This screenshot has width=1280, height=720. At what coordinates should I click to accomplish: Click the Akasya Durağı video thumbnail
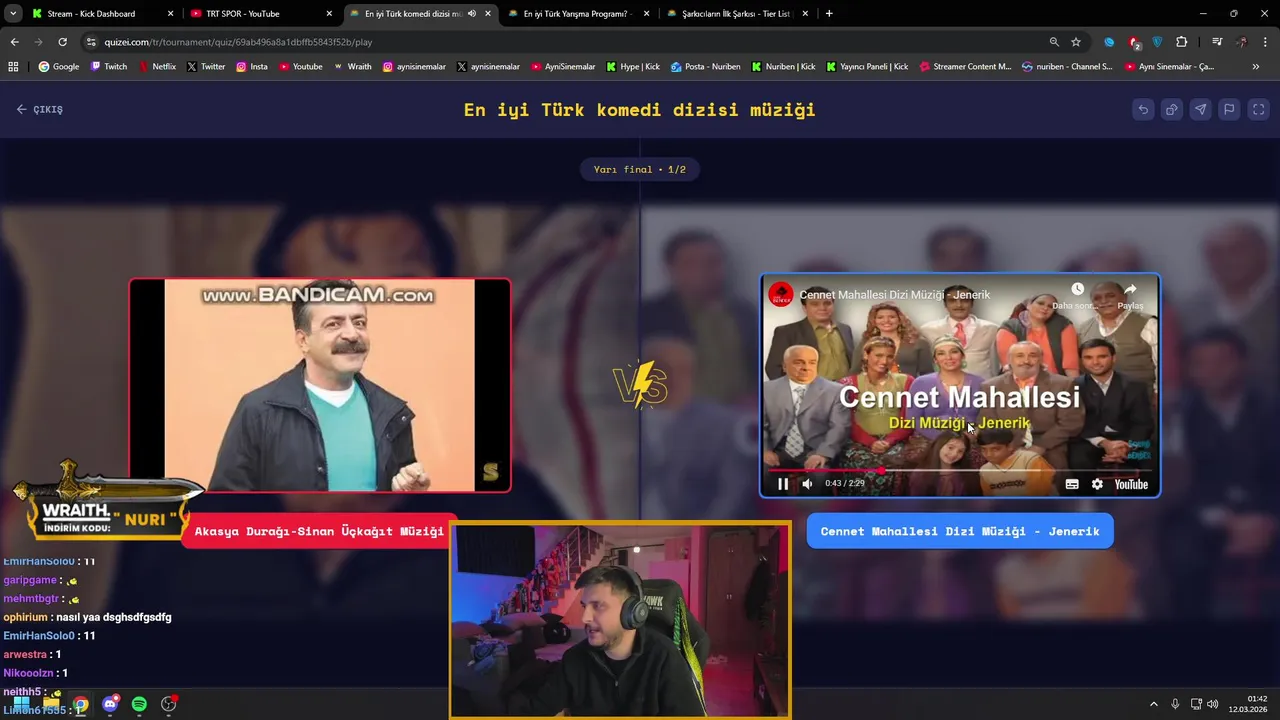[x=320, y=385]
